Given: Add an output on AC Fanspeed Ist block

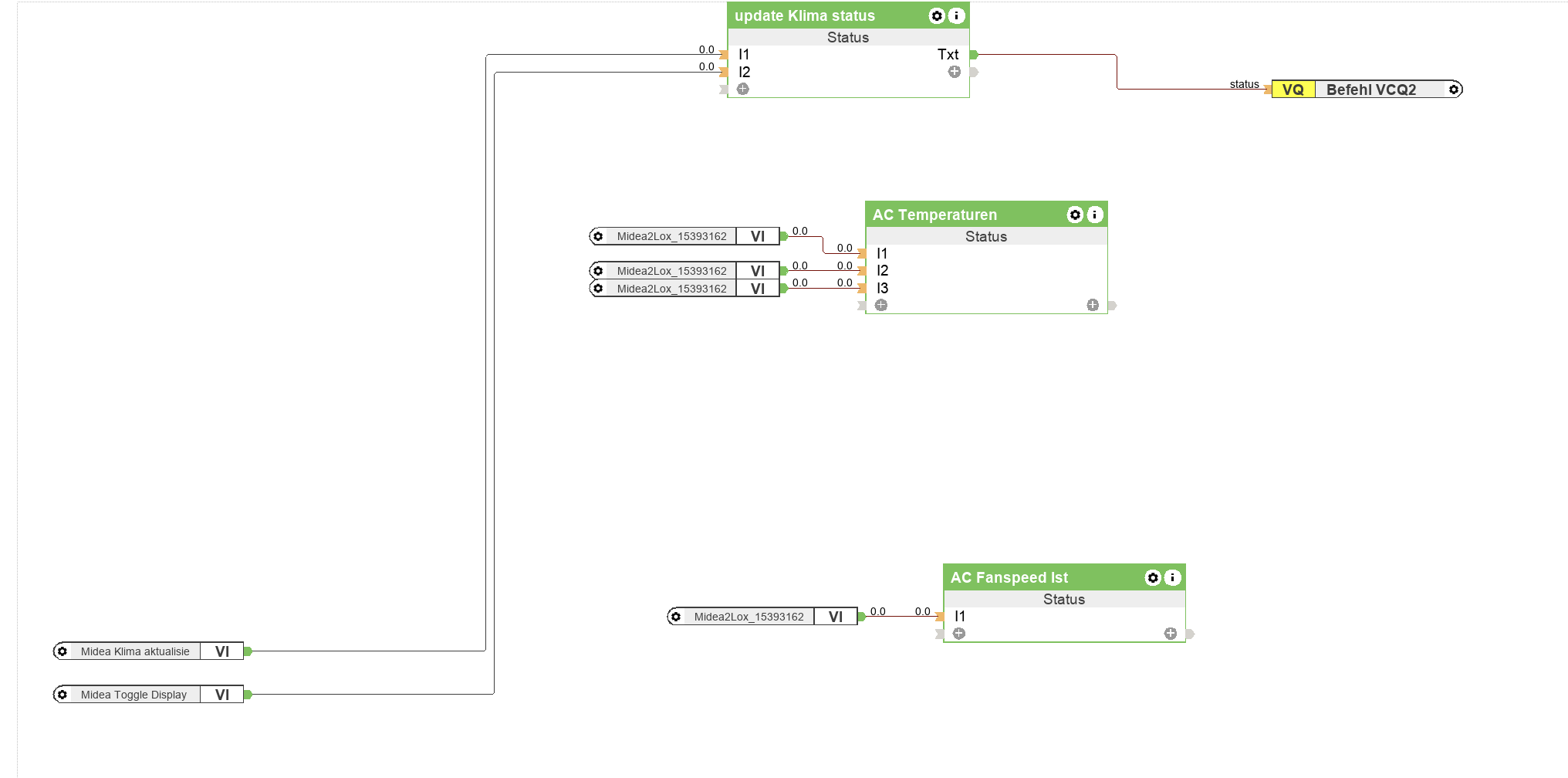Looking at the screenshot, I should tap(1171, 634).
